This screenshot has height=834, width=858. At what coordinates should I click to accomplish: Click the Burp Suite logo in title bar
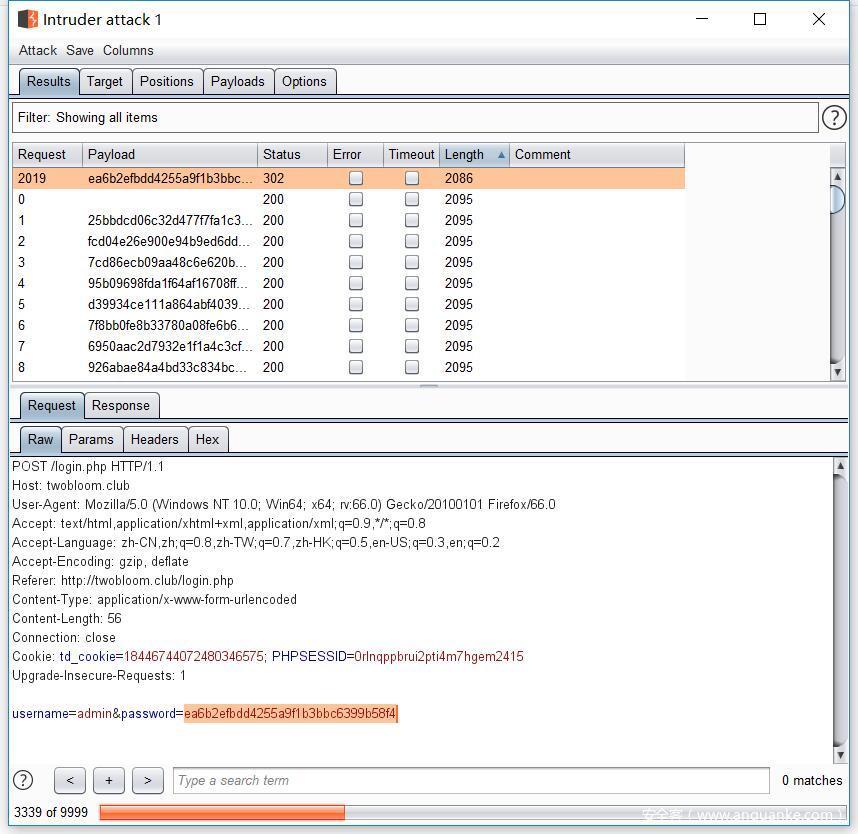pos(27,19)
